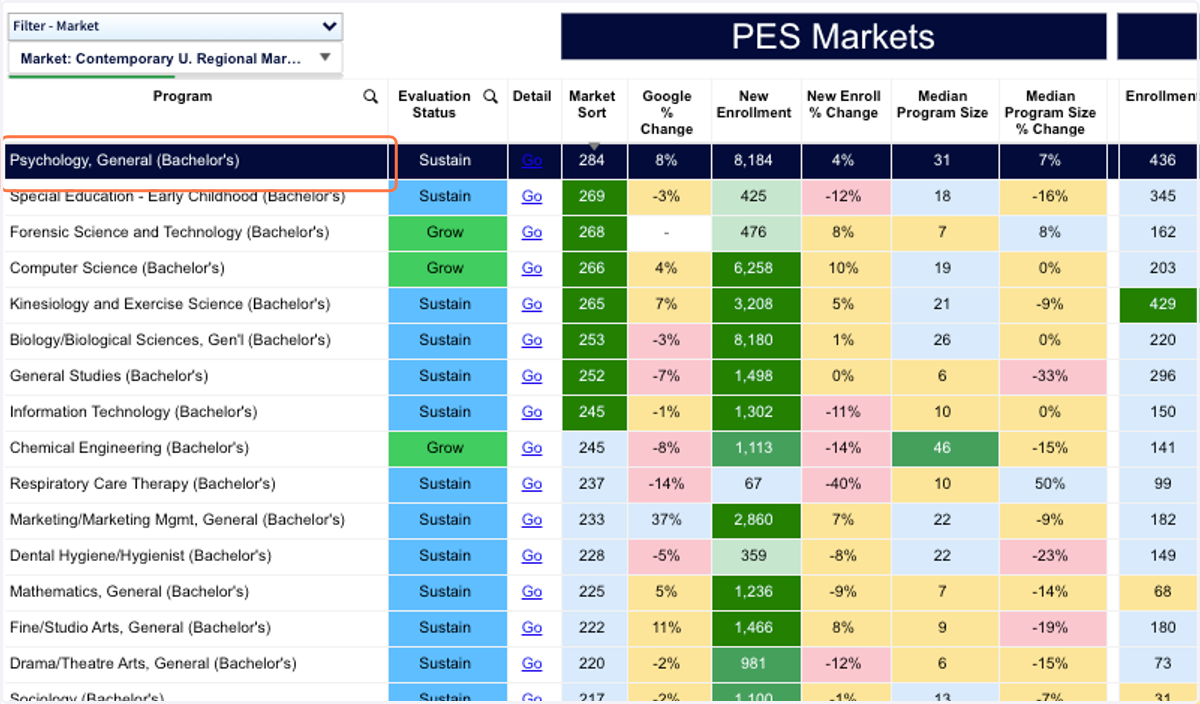Click the Program column header
The height and width of the screenshot is (704, 1200).
pyautogui.click(x=183, y=97)
